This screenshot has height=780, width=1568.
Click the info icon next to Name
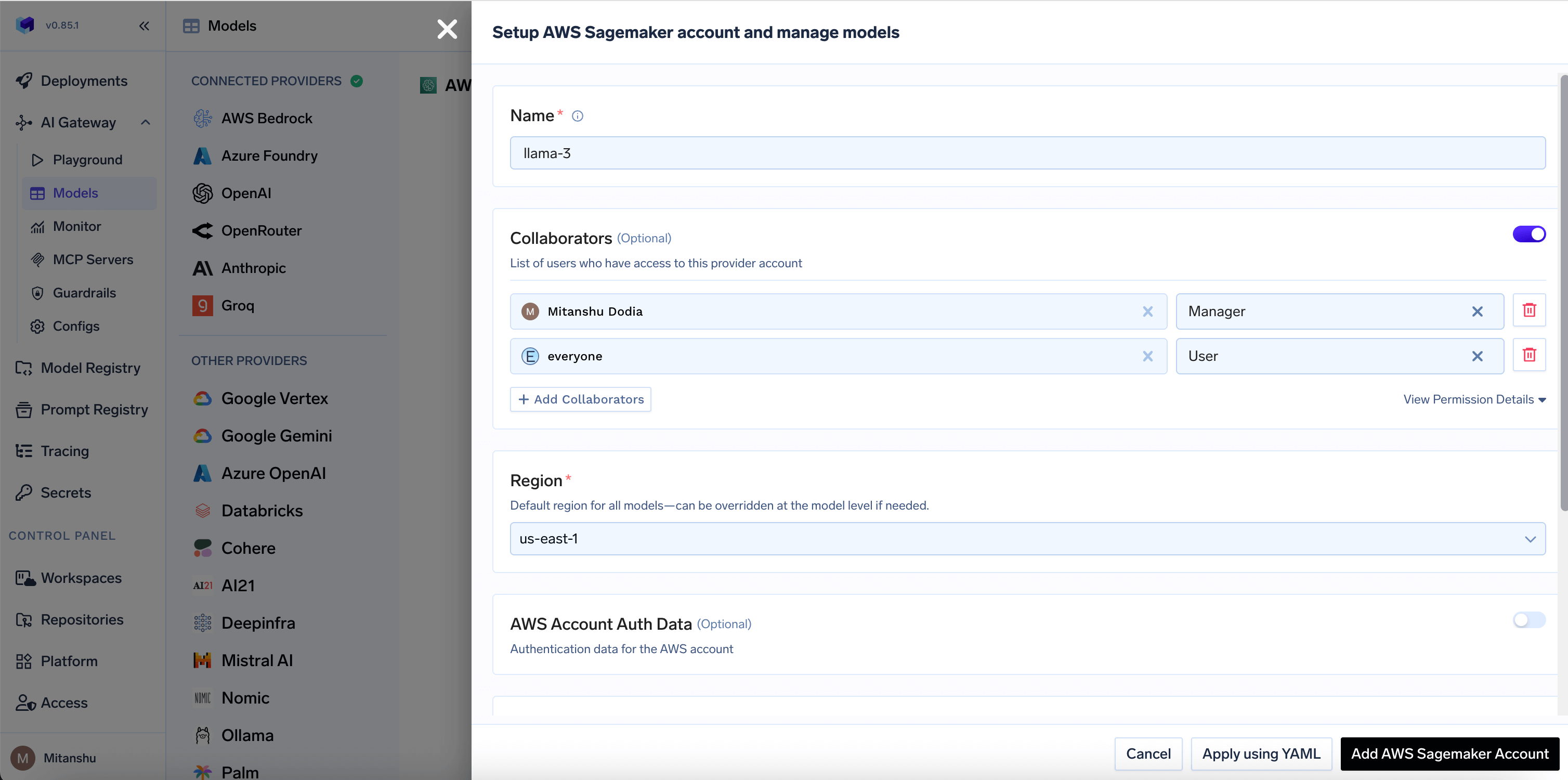(577, 115)
